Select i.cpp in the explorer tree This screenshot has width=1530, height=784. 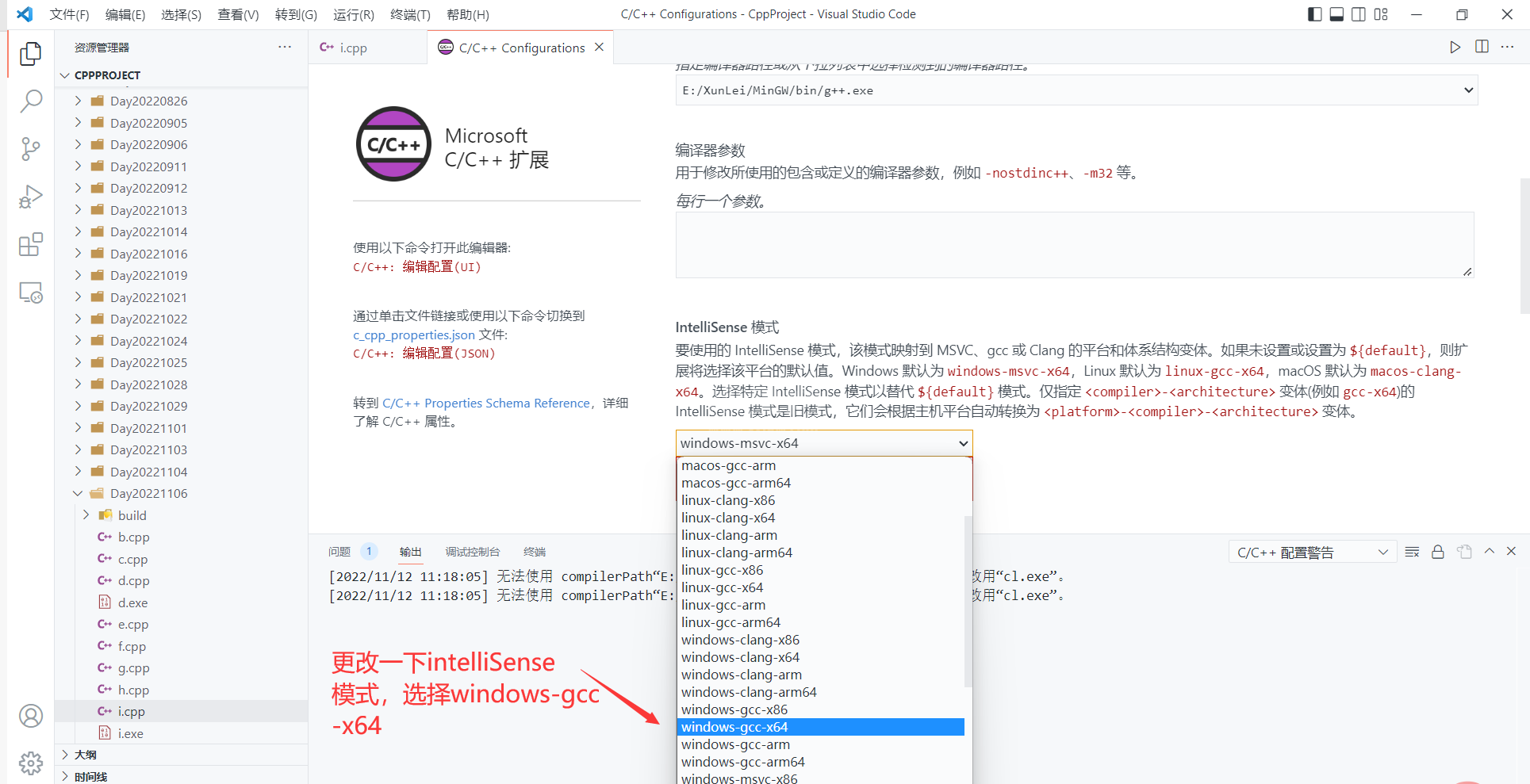click(181, 711)
